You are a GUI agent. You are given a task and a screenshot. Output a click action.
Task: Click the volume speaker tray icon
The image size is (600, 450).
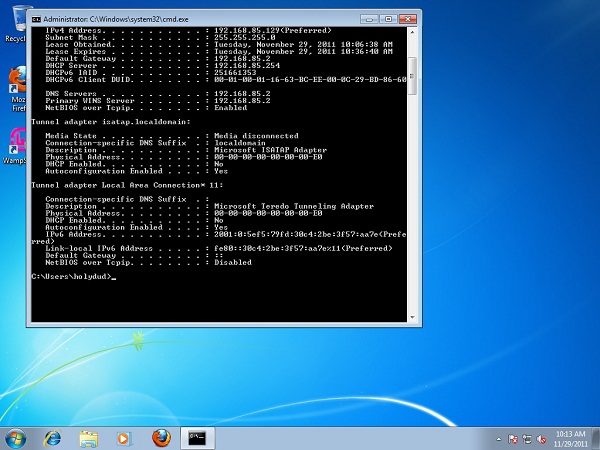540,437
